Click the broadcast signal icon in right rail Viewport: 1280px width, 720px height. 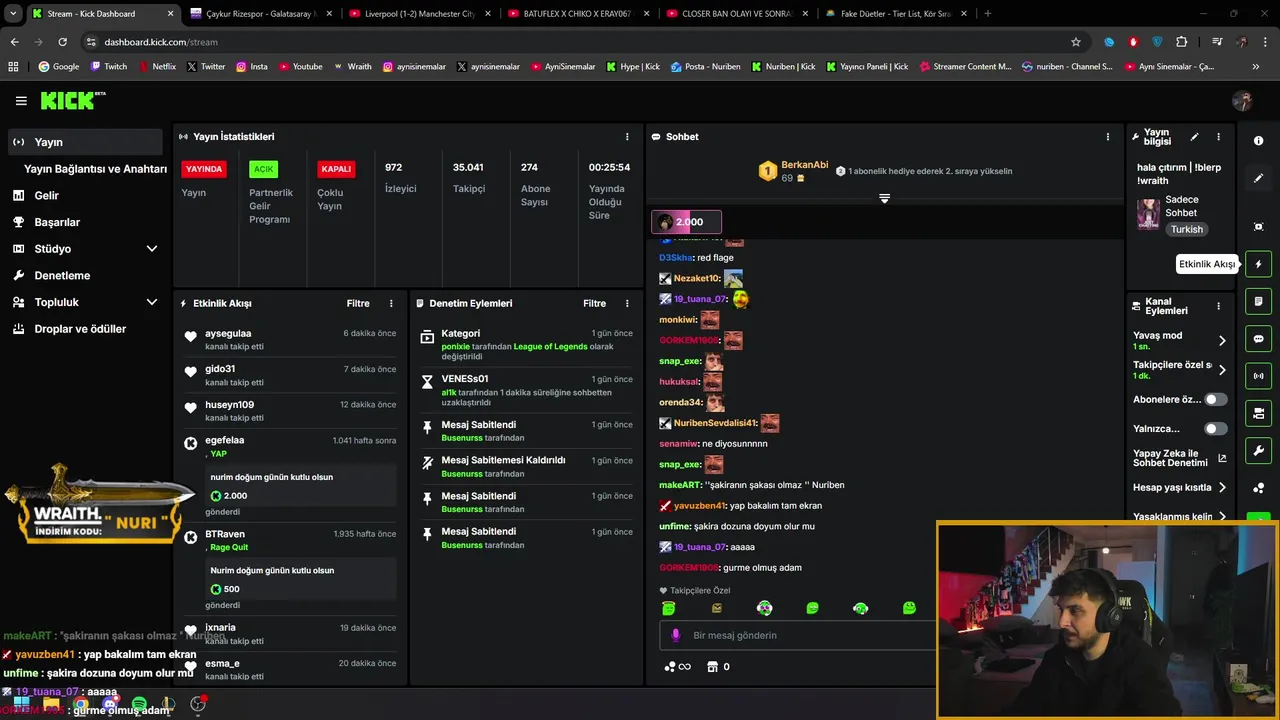(1258, 376)
